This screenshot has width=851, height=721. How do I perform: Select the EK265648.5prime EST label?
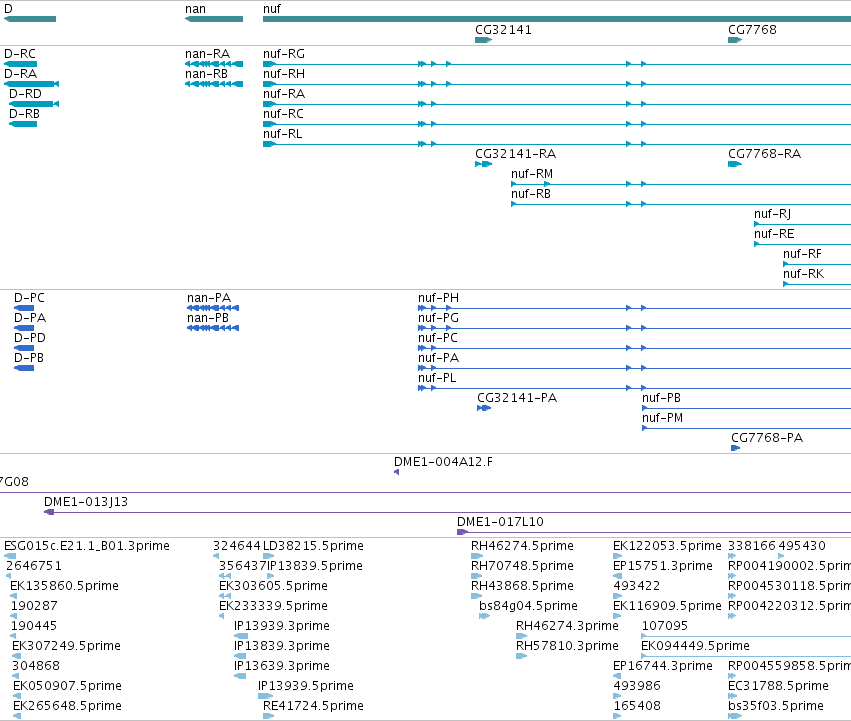[x=67, y=706]
